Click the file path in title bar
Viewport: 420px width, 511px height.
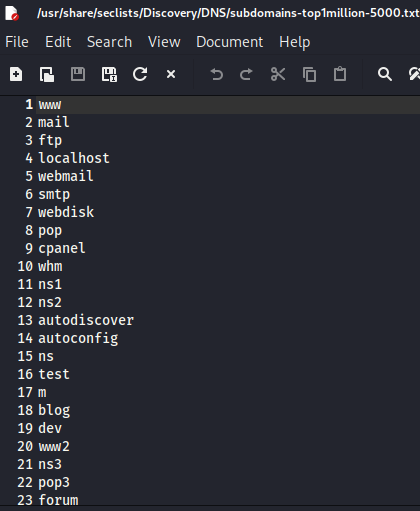(228, 13)
